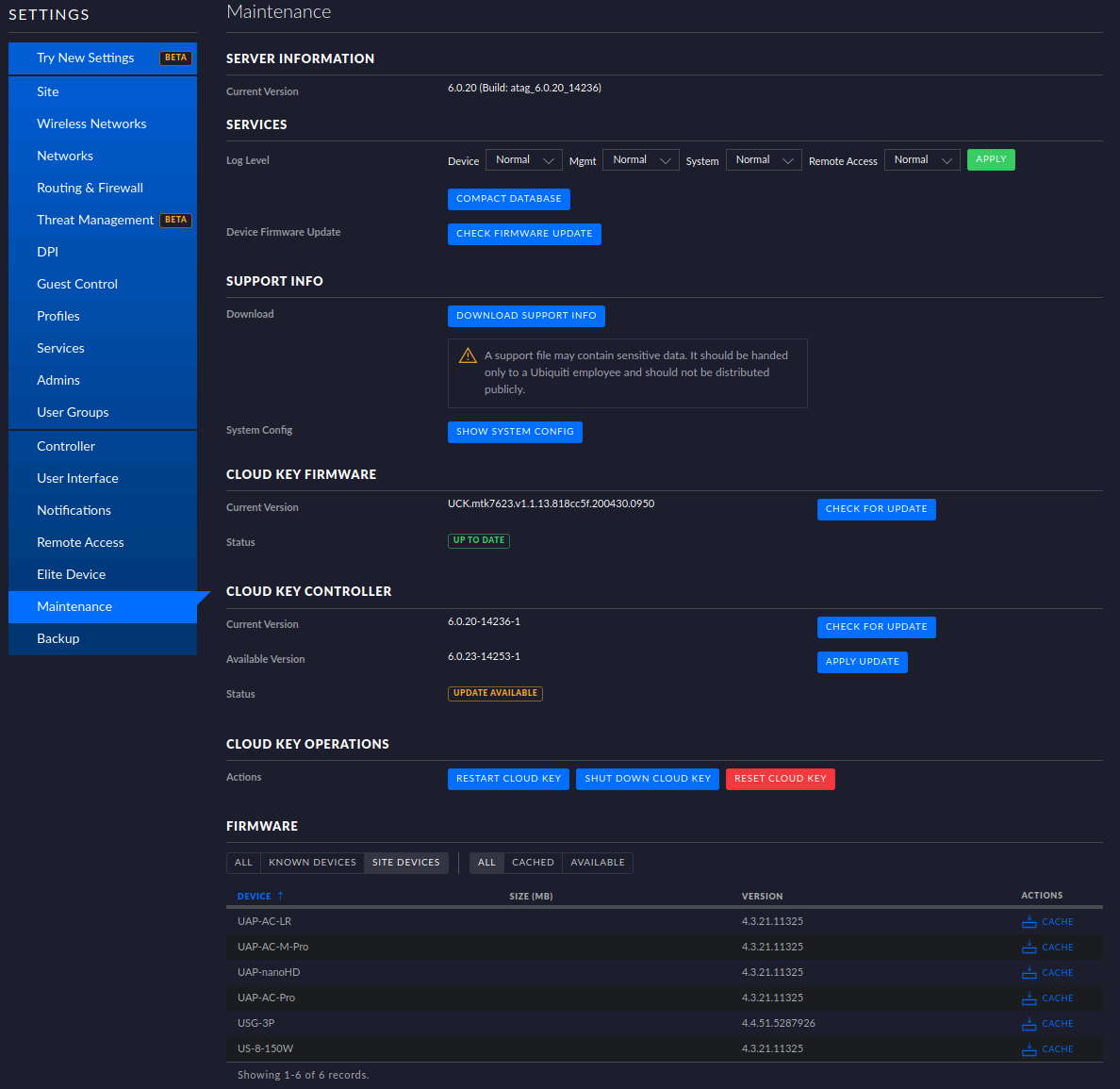
Task: Check for Cloud Key firmware update
Action: [x=877, y=509]
